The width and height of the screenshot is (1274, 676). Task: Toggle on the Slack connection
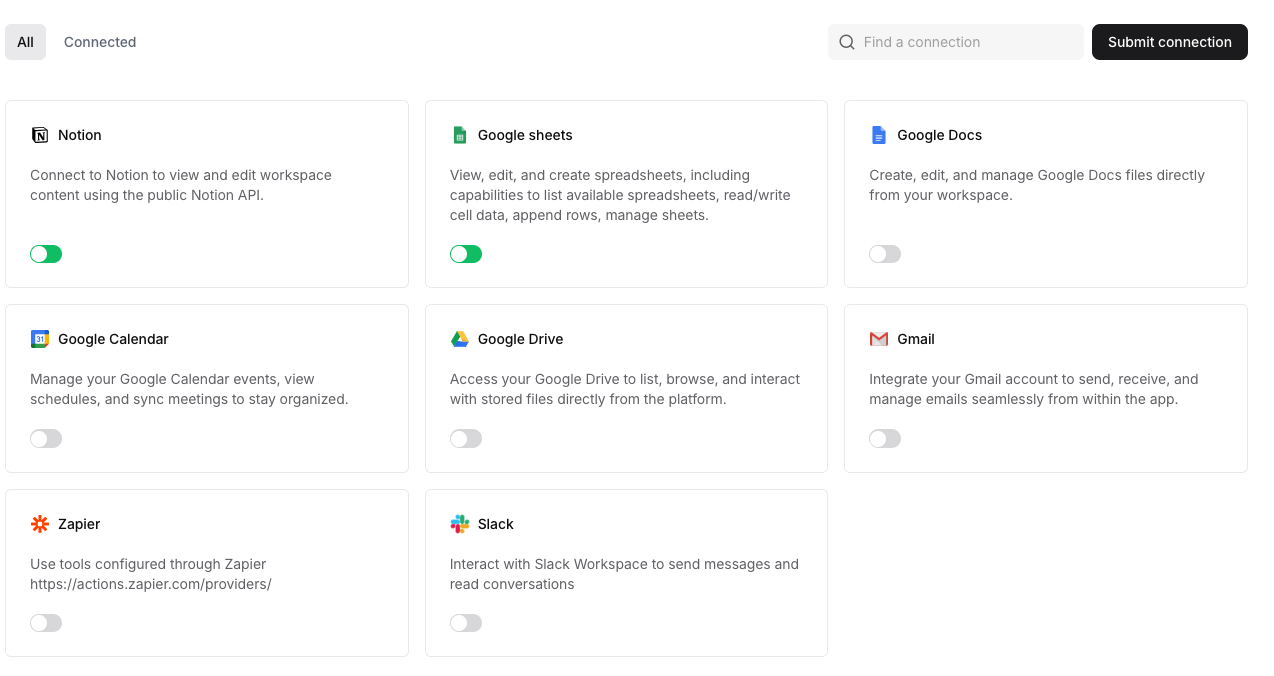tap(466, 623)
